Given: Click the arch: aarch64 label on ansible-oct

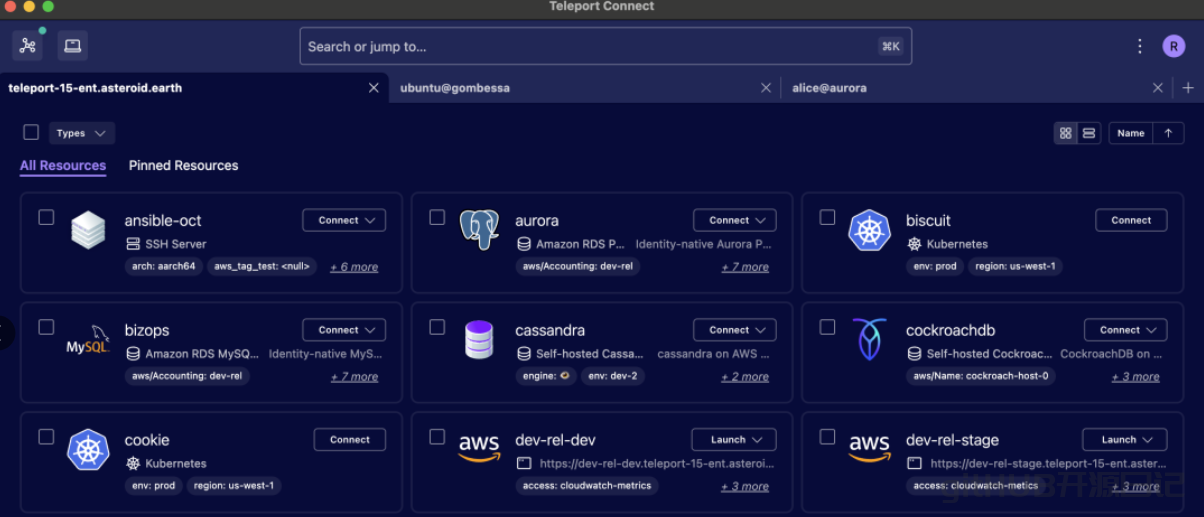Looking at the screenshot, I should [x=164, y=267].
